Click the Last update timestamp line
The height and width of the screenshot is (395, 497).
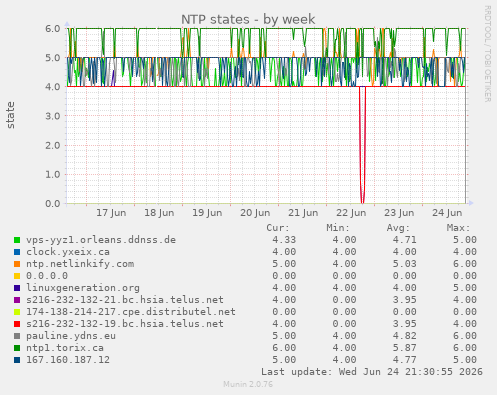pyautogui.click(x=372, y=372)
